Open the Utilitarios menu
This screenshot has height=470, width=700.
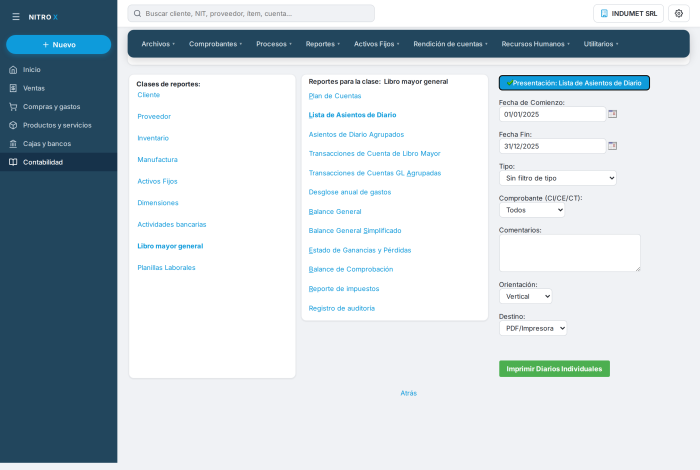click(x=601, y=44)
